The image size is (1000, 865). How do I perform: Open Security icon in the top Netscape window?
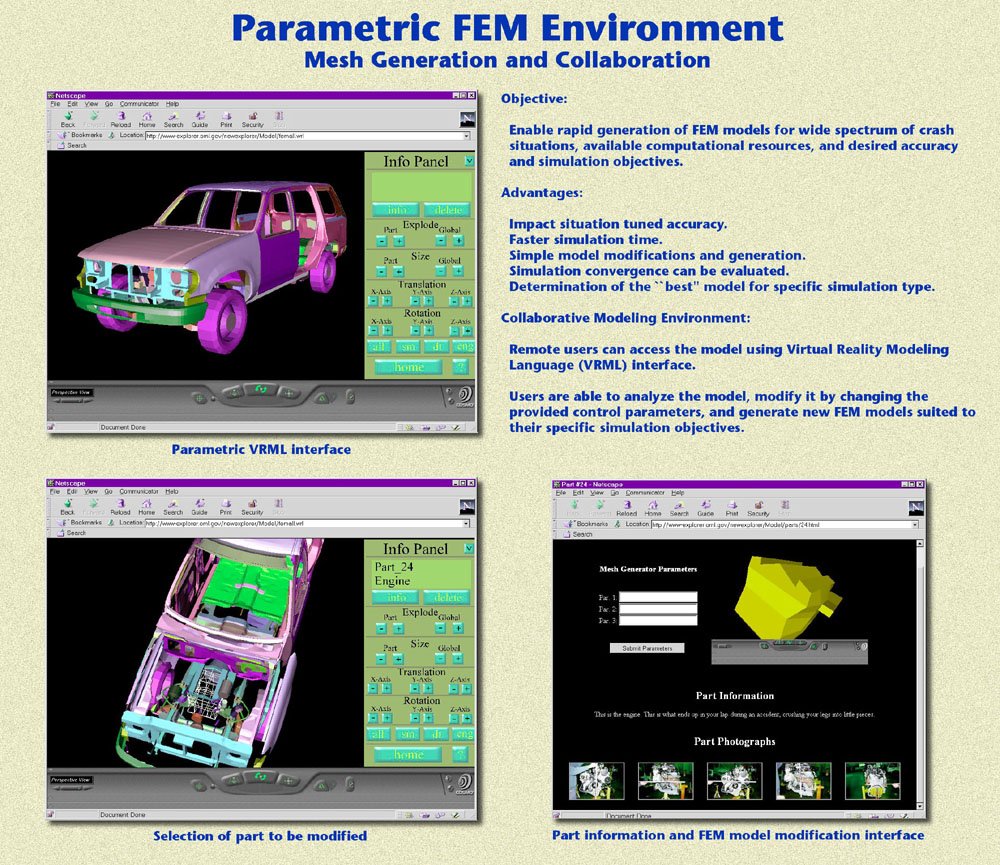tap(252, 119)
